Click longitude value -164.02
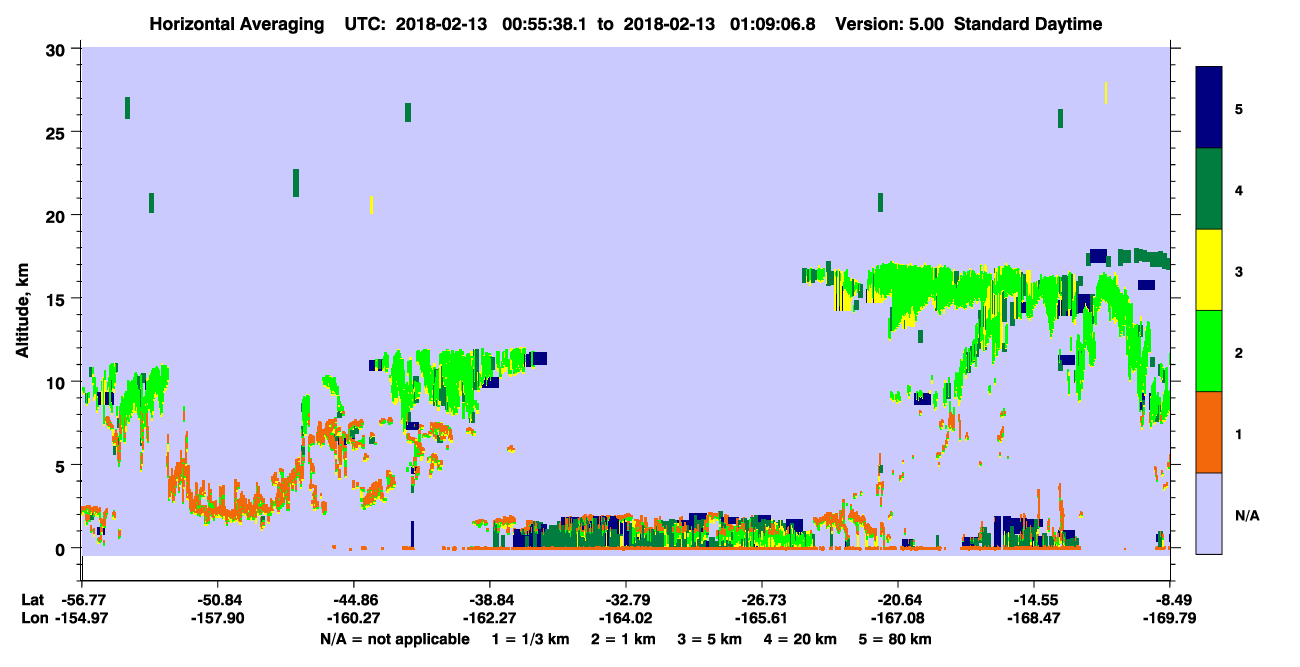The width and height of the screenshot is (1300, 667). coord(626,618)
